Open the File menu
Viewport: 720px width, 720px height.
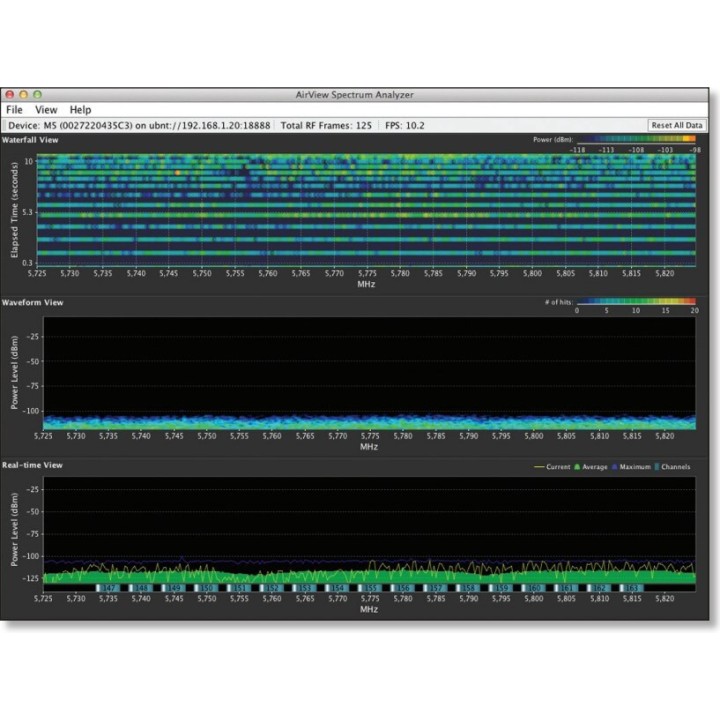click(x=14, y=110)
